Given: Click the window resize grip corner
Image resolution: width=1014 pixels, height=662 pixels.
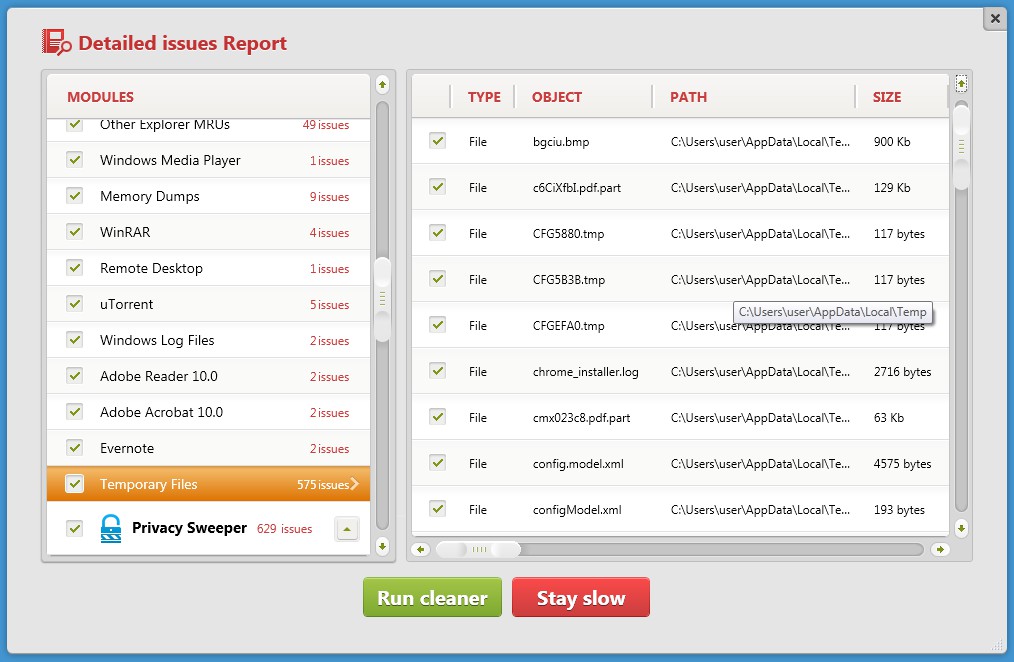Looking at the screenshot, I should tap(997, 643).
